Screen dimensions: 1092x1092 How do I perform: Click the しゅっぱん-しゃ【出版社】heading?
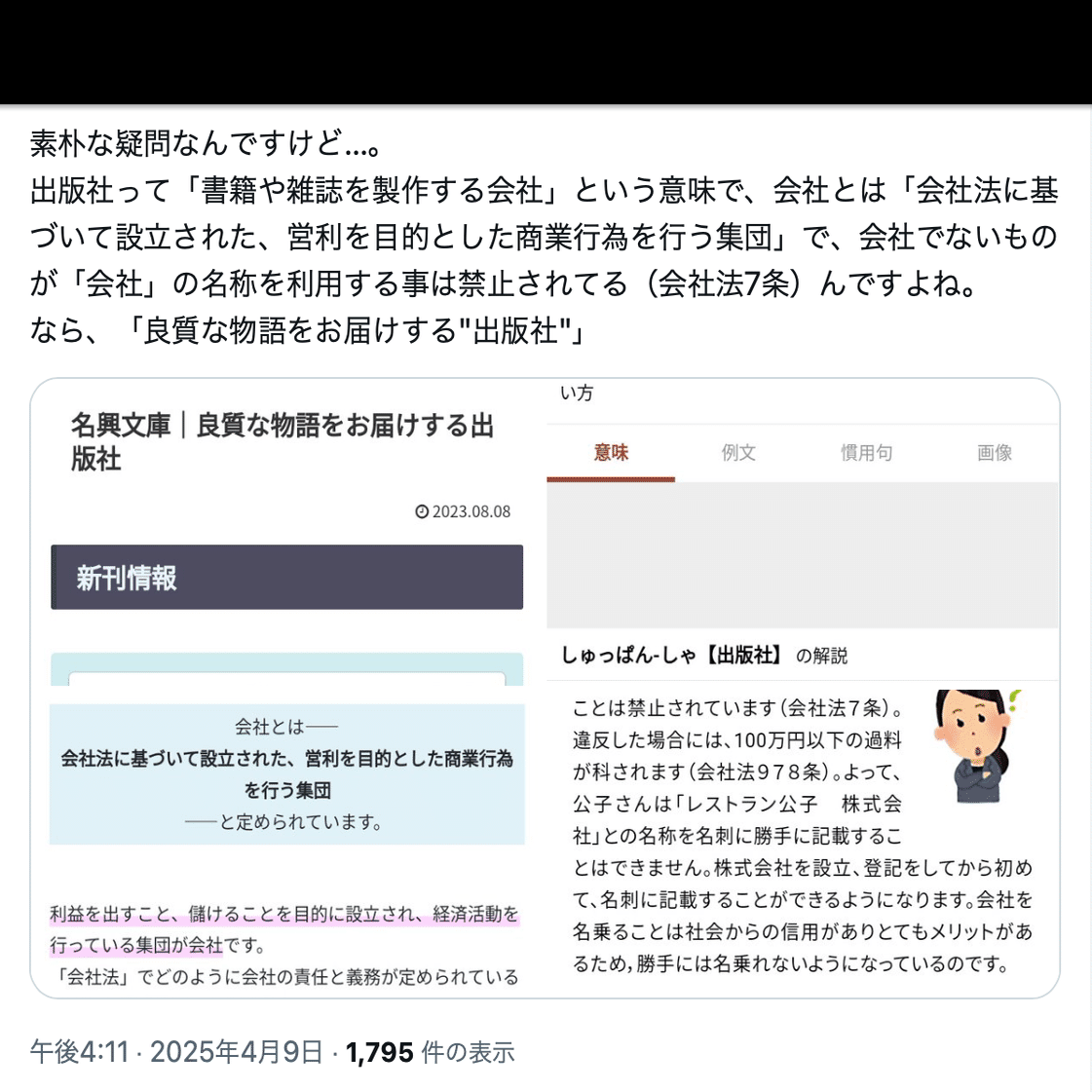coord(671,656)
